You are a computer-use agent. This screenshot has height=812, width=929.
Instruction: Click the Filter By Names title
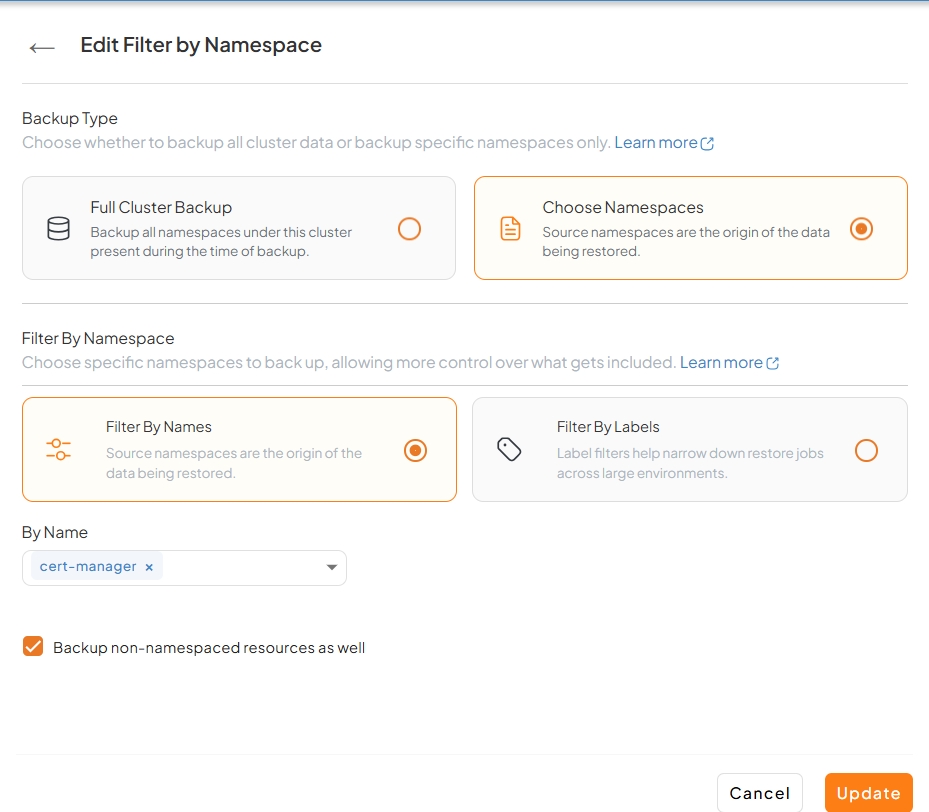(x=159, y=427)
